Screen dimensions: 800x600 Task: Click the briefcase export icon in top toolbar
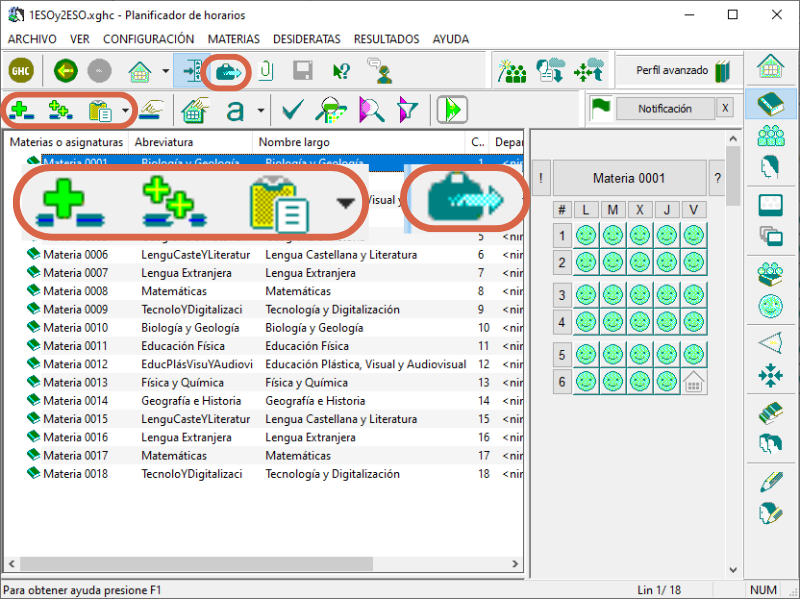tap(228, 72)
